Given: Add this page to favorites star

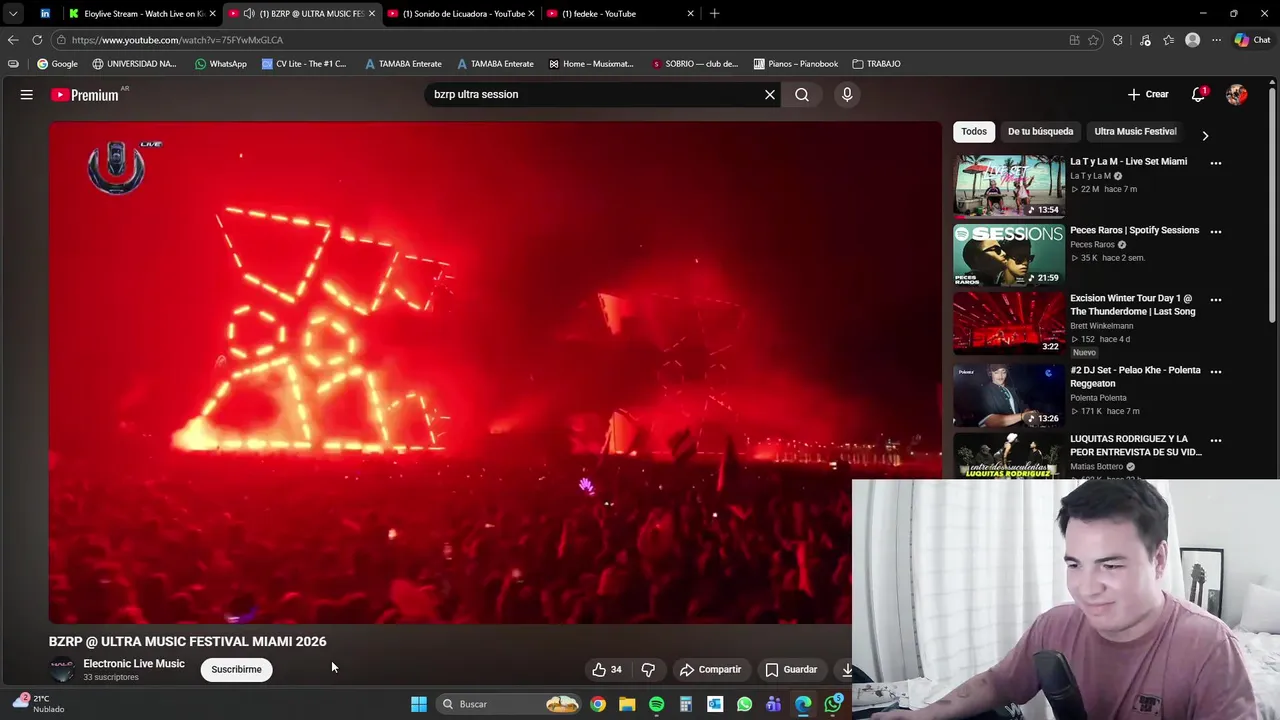Looking at the screenshot, I should [1093, 40].
